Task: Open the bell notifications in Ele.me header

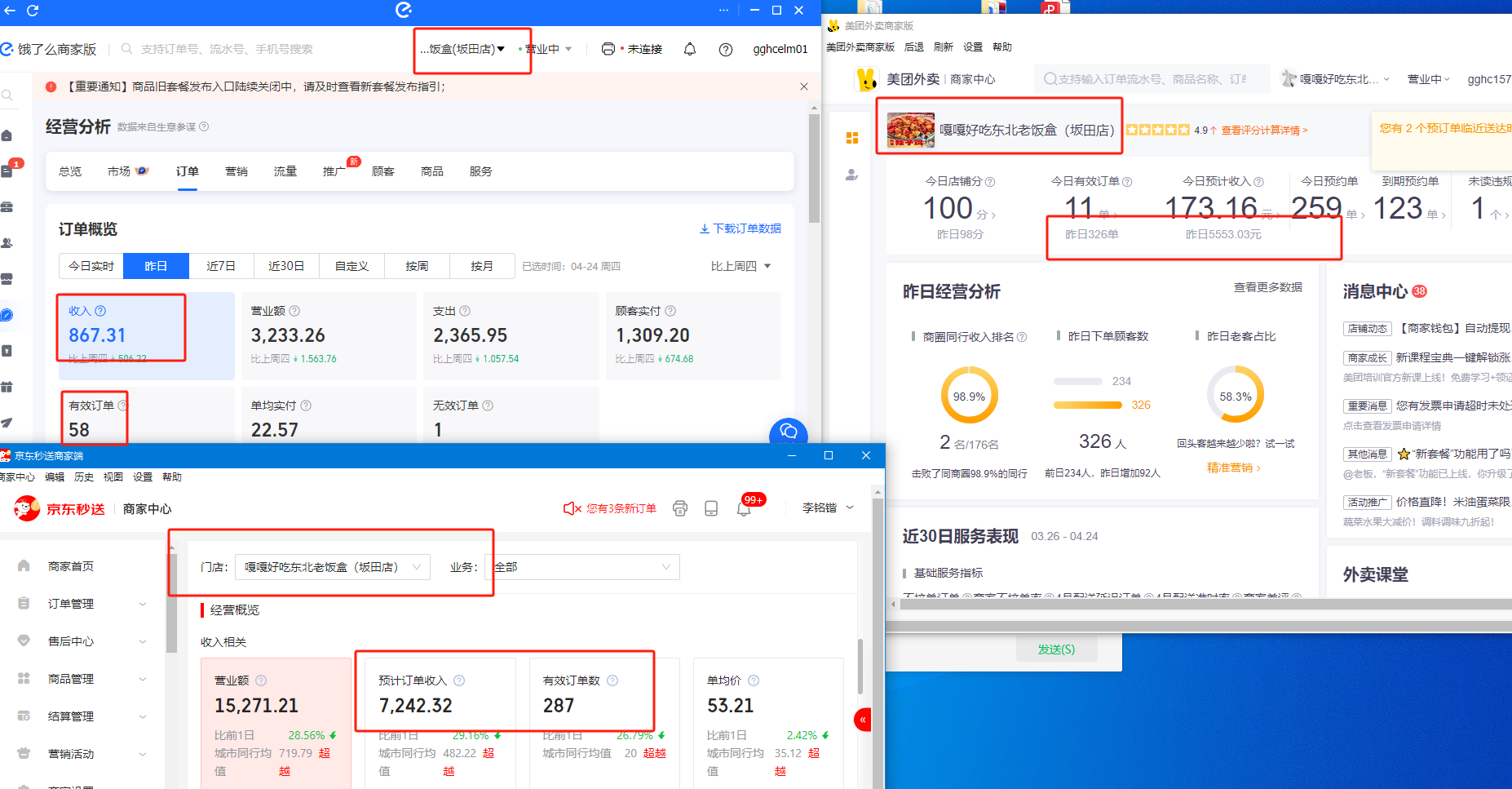Action: click(x=690, y=49)
